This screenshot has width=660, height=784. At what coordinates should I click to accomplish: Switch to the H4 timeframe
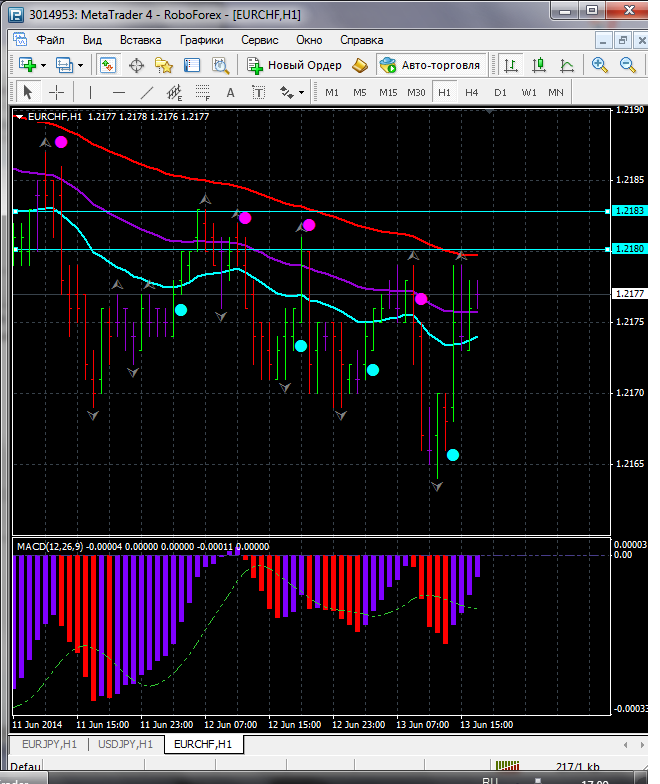pyautogui.click(x=472, y=92)
